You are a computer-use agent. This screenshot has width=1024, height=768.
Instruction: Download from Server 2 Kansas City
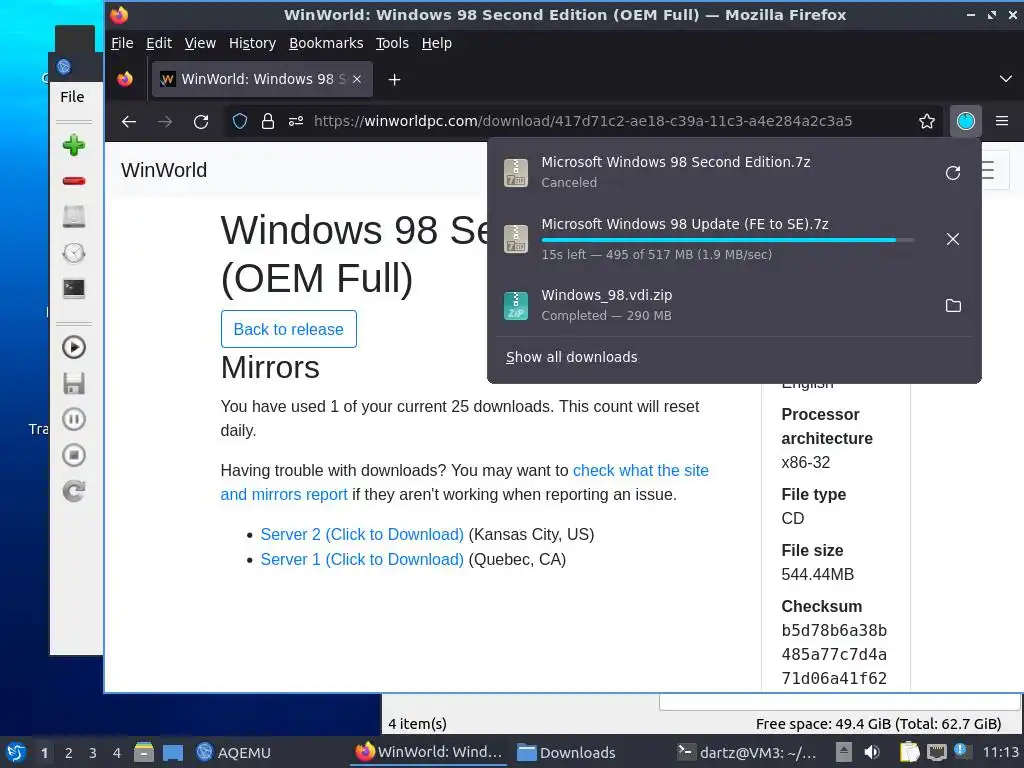pos(362,534)
